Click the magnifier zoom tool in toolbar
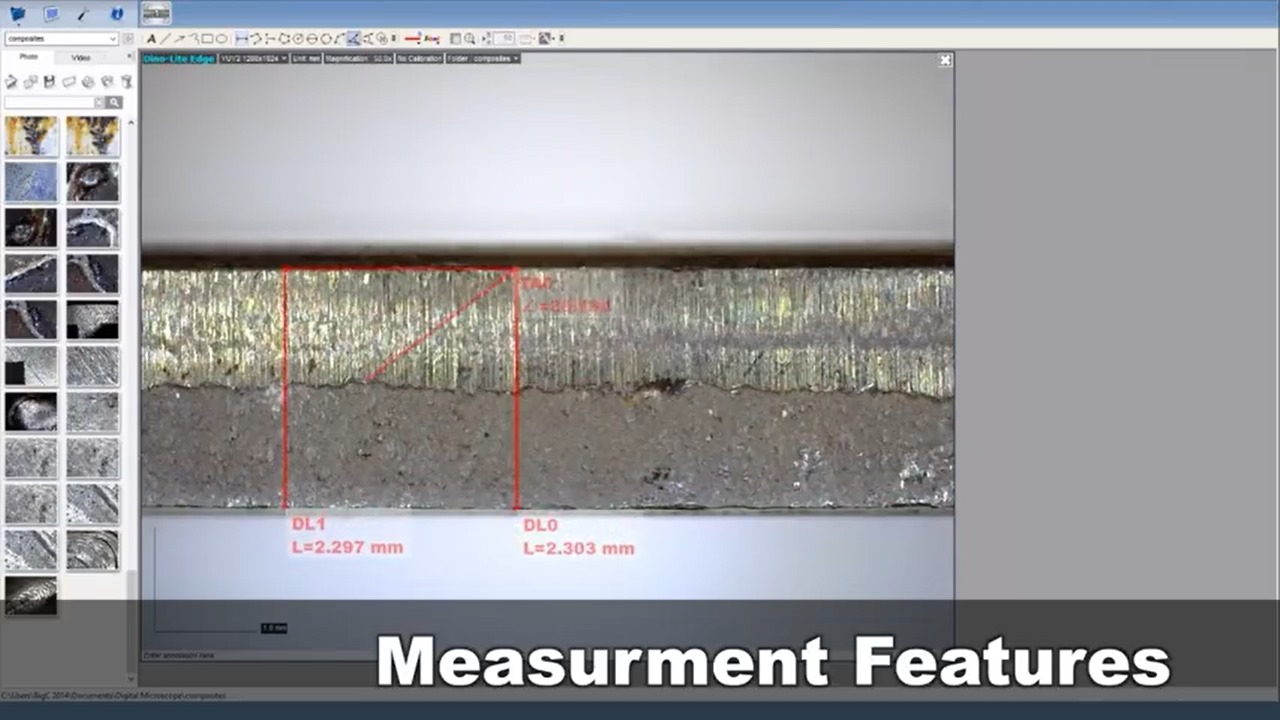Image resolution: width=1280 pixels, height=720 pixels. click(x=470, y=39)
